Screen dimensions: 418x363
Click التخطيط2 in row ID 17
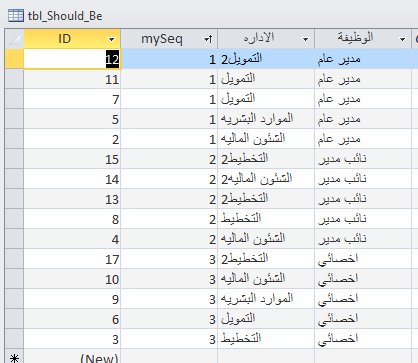coord(245,259)
